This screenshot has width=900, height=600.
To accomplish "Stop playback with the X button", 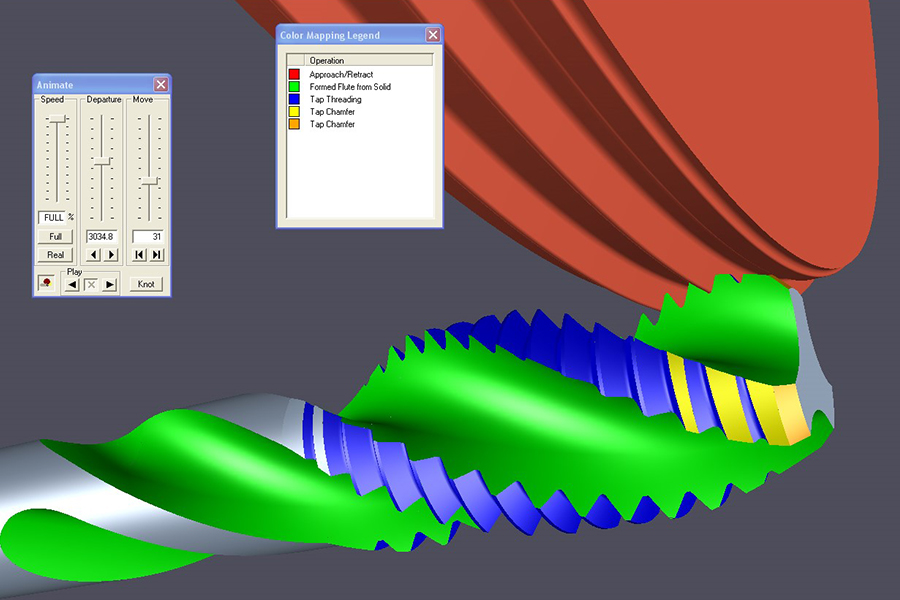I will click(x=91, y=284).
